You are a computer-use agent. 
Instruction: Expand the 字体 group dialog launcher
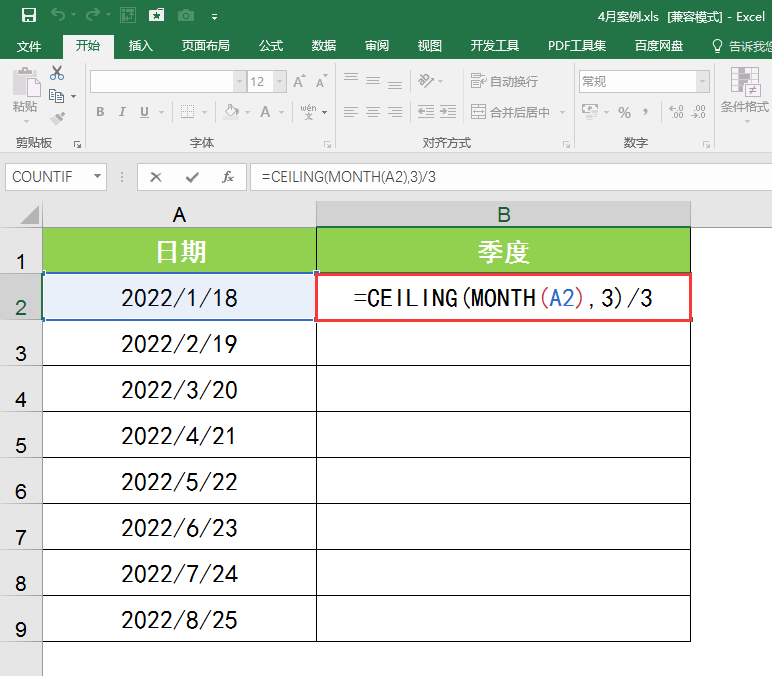click(x=327, y=144)
